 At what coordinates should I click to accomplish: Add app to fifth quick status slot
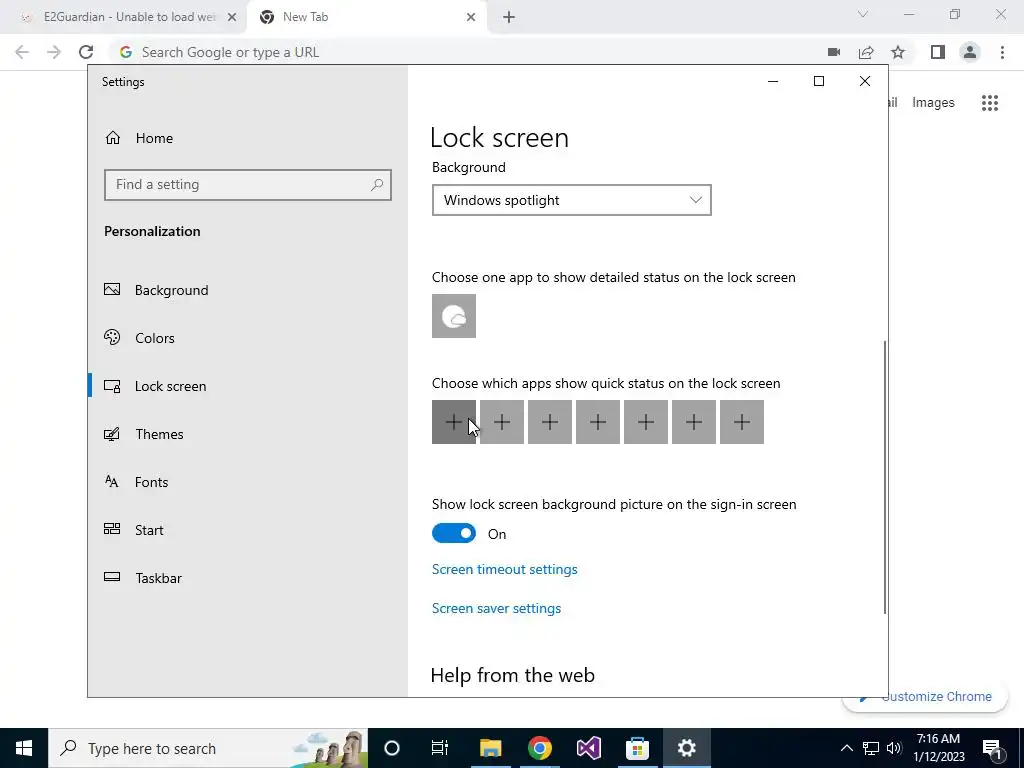(646, 422)
